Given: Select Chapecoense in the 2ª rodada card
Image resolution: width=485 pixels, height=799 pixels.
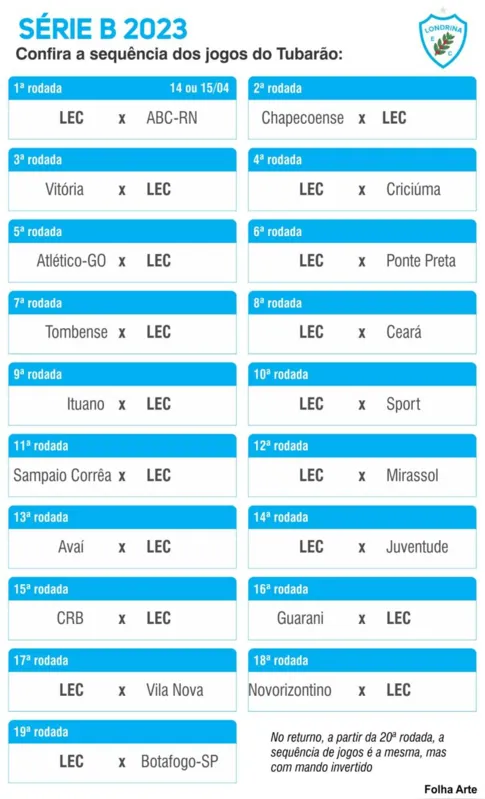Looking at the screenshot, I should (303, 118).
